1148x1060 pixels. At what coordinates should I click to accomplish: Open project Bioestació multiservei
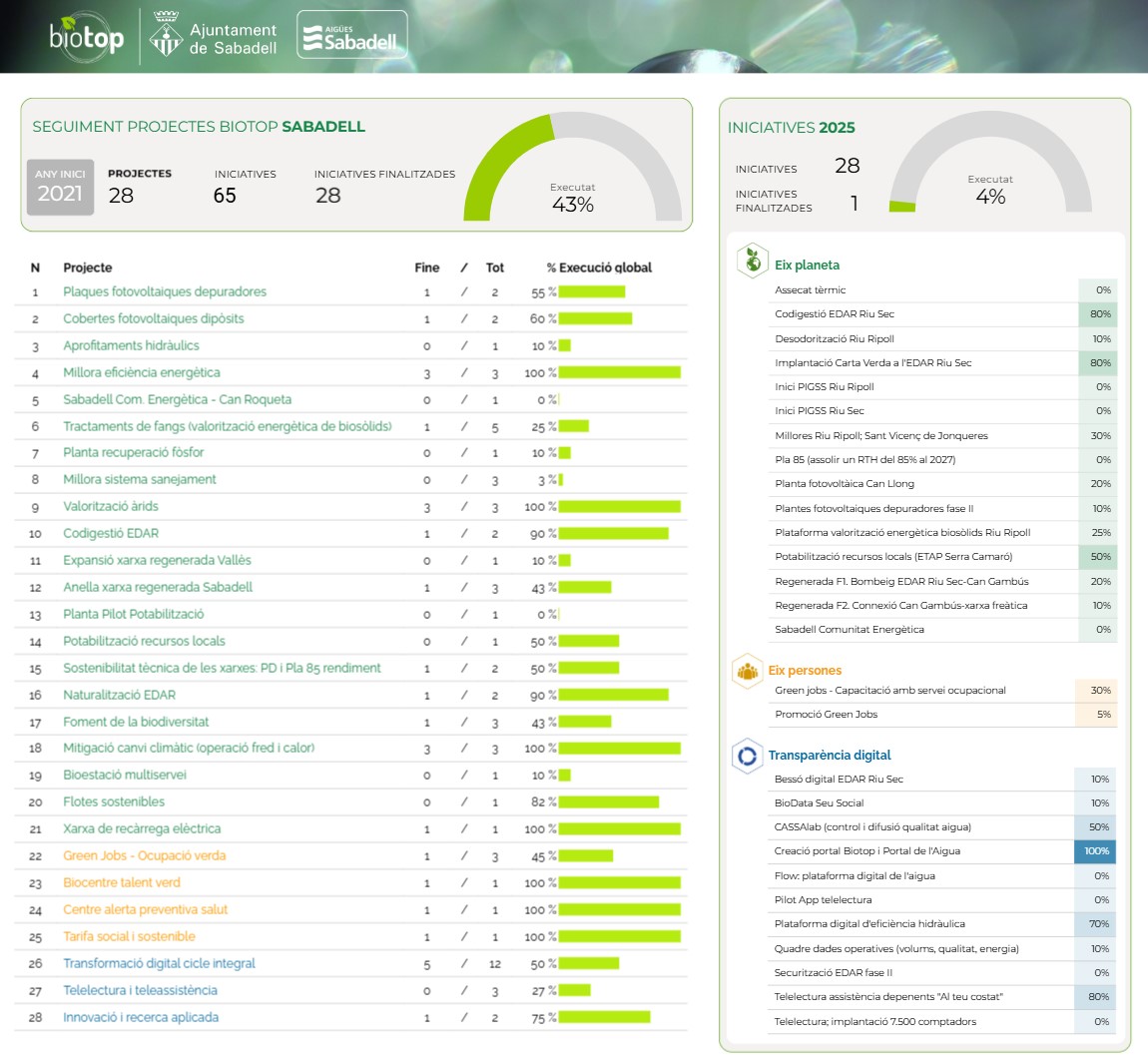click(125, 776)
